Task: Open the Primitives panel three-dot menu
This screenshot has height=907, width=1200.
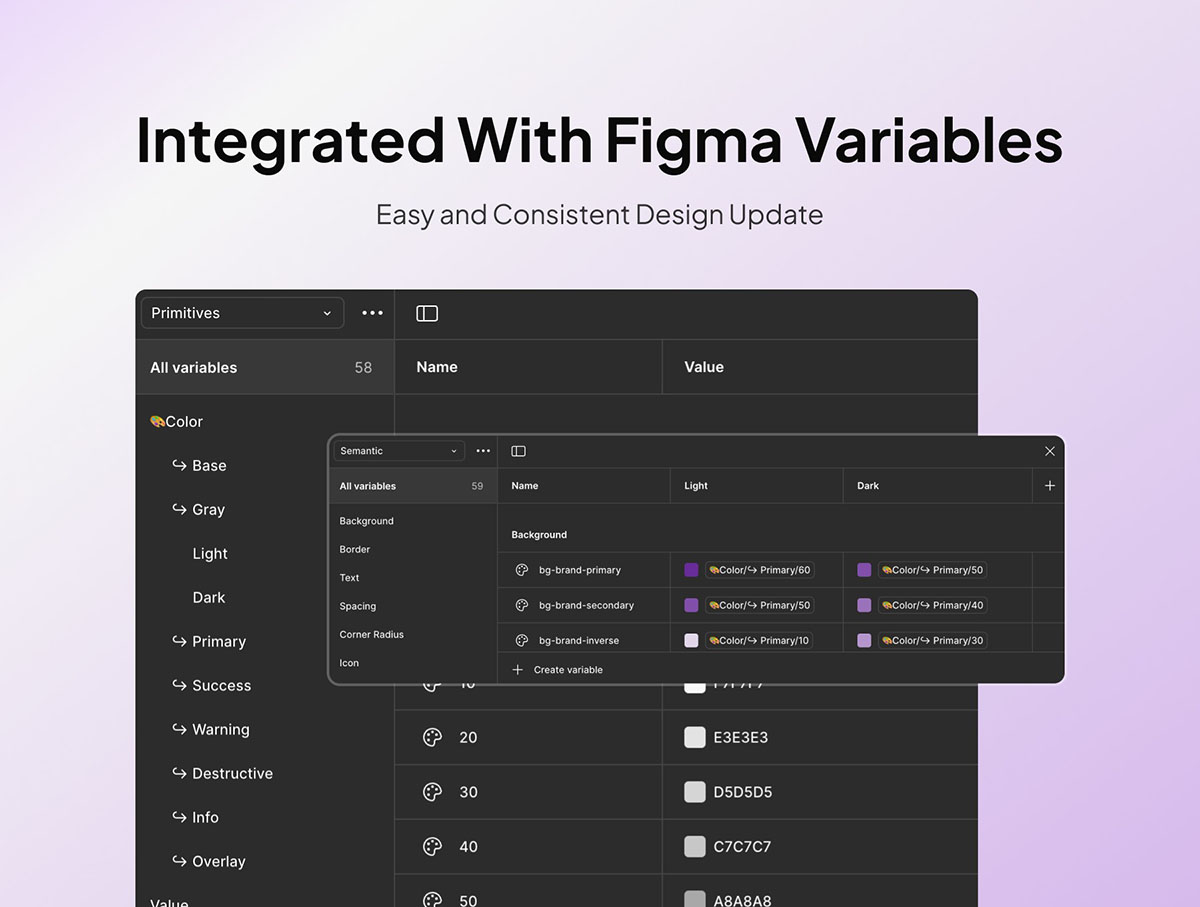Action: (x=372, y=313)
